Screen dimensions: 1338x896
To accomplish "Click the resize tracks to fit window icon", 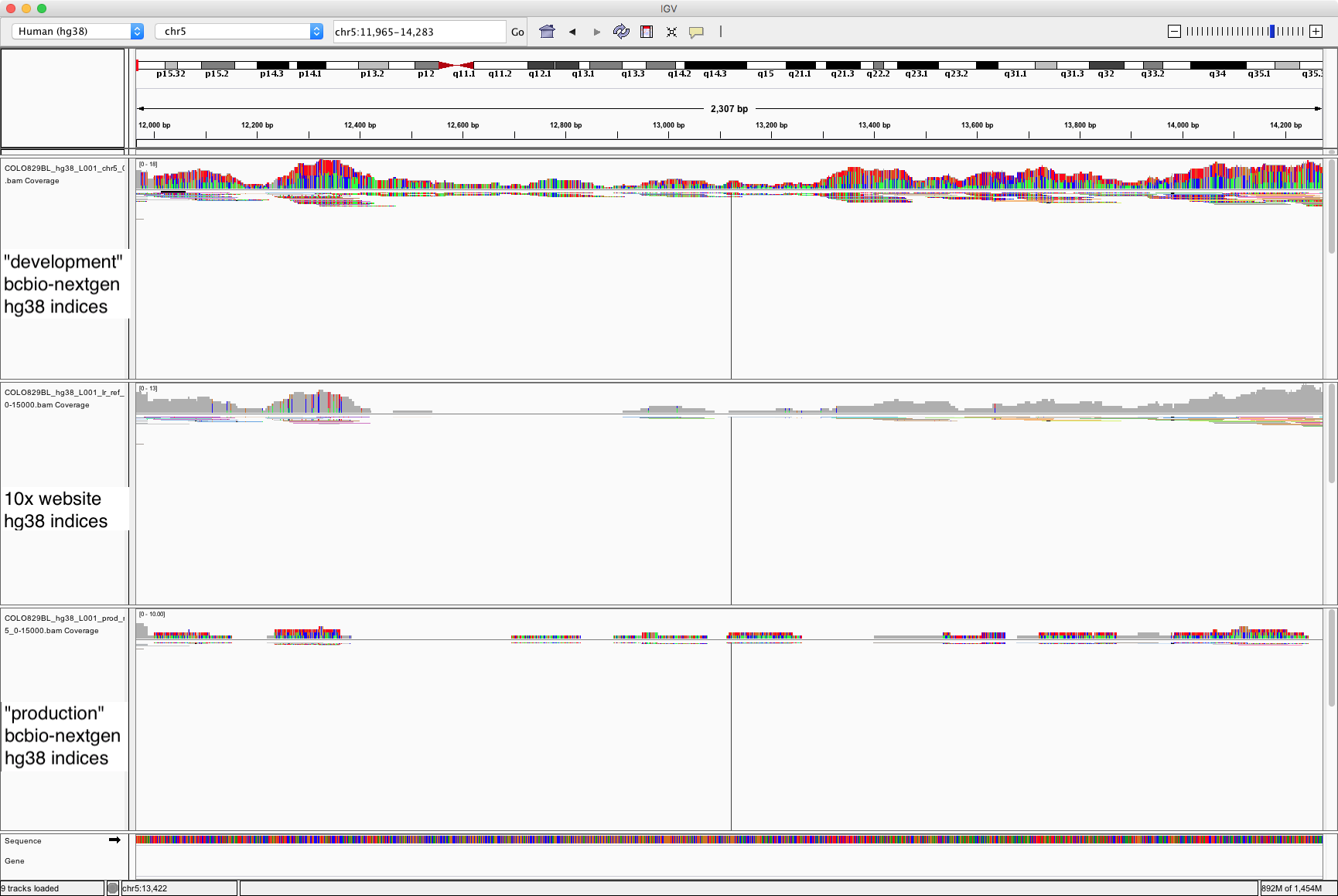I will (x=671, y=32).
